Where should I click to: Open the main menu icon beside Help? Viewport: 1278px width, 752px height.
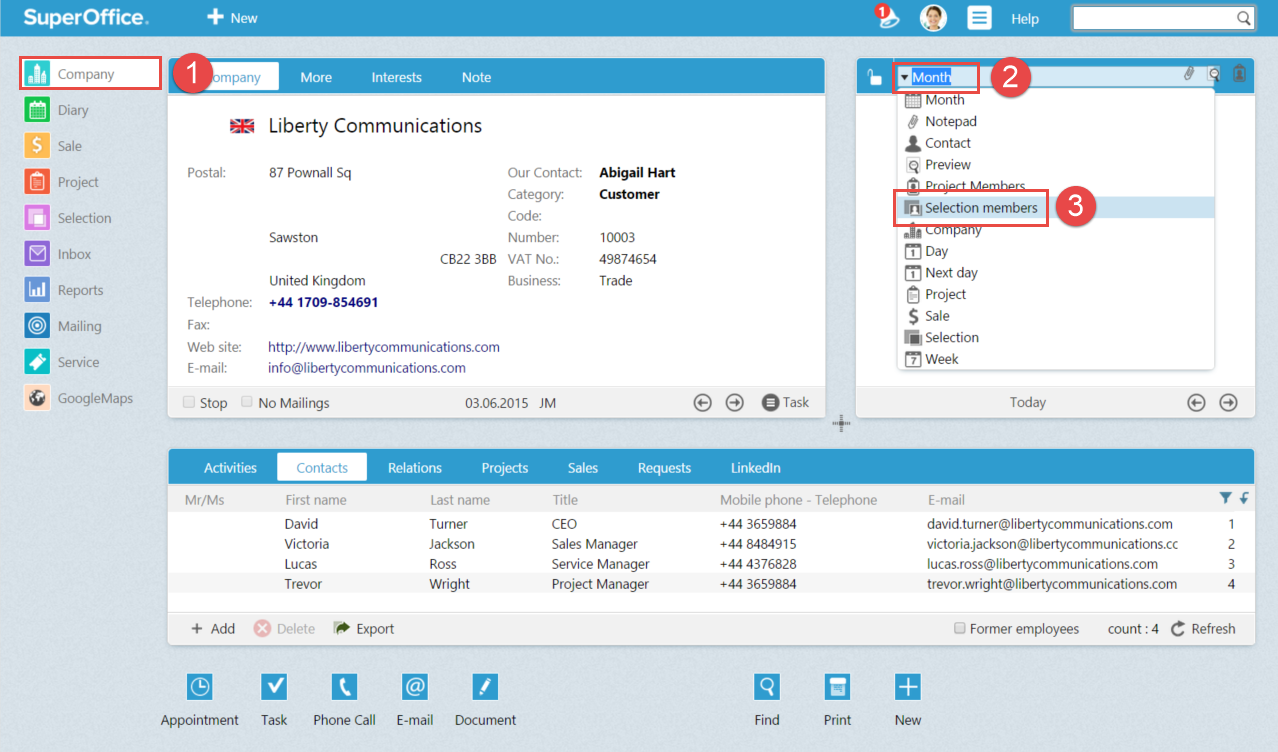point(979,18)
